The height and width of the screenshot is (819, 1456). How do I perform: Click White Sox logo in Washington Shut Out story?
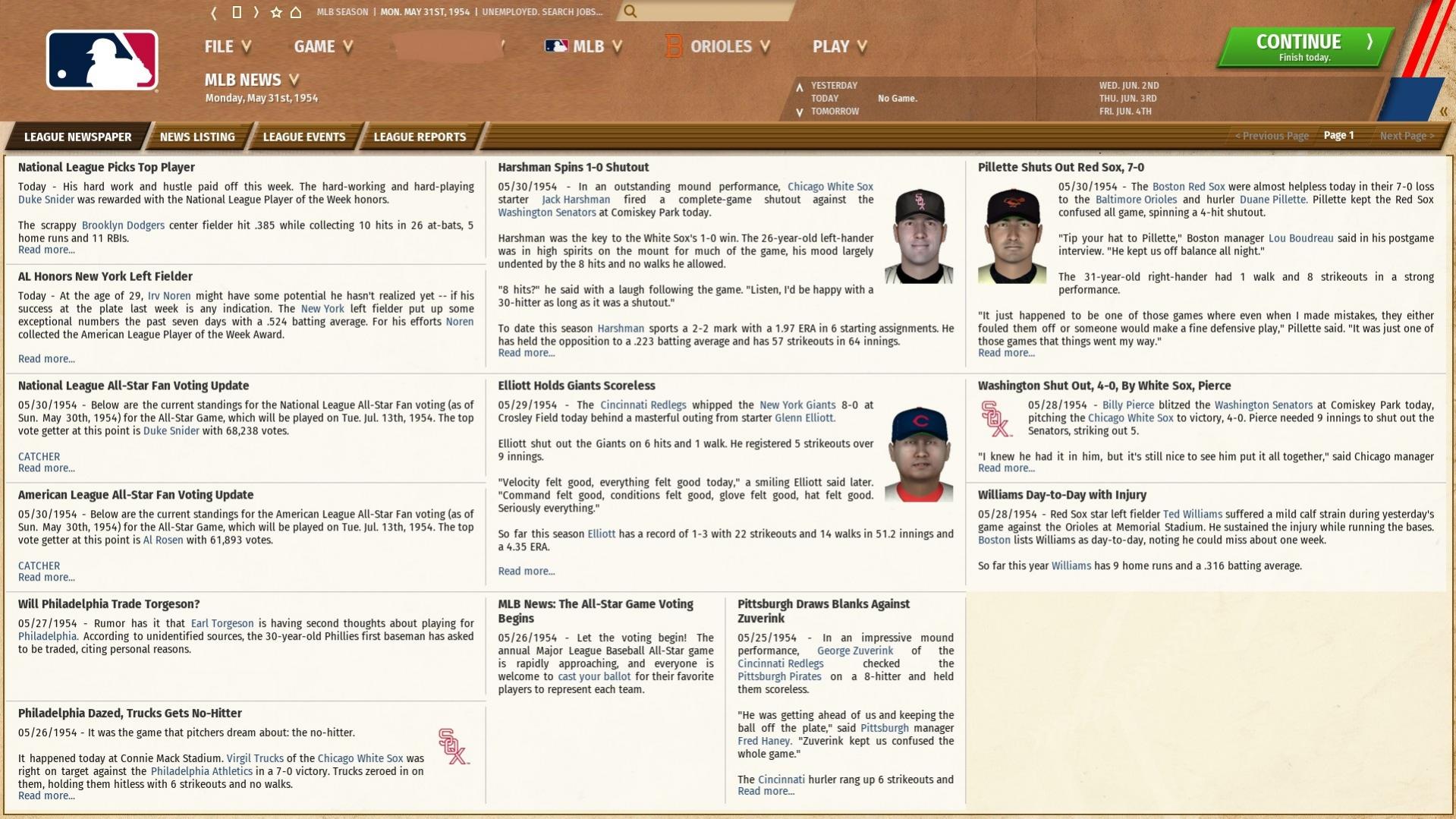(997, 419)
